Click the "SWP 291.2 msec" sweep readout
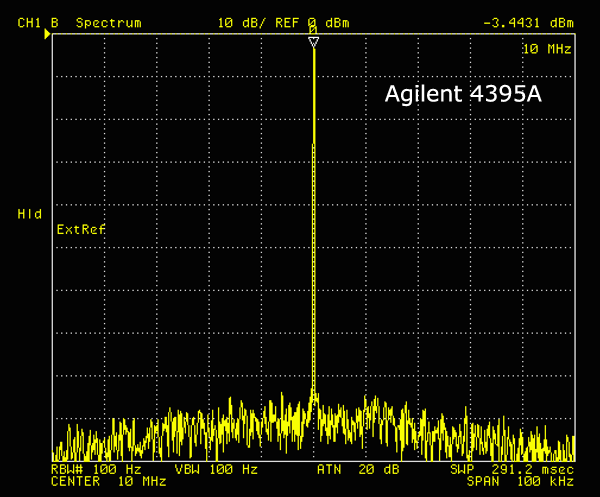The height and width of the screenshot is (497, 600). click(512, 469)
